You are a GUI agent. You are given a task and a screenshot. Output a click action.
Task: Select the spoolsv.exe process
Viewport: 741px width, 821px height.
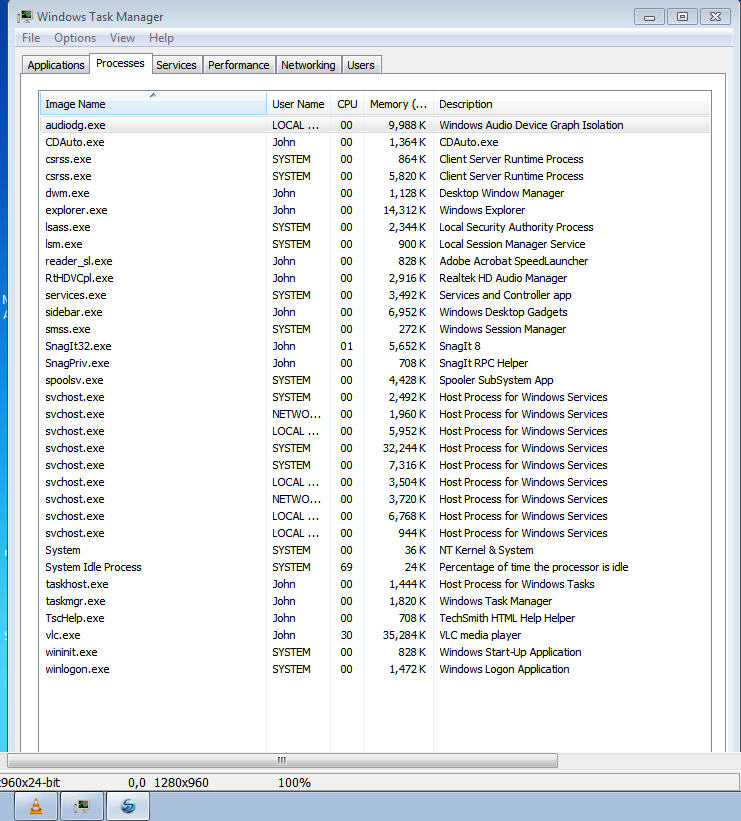[375, 380]
